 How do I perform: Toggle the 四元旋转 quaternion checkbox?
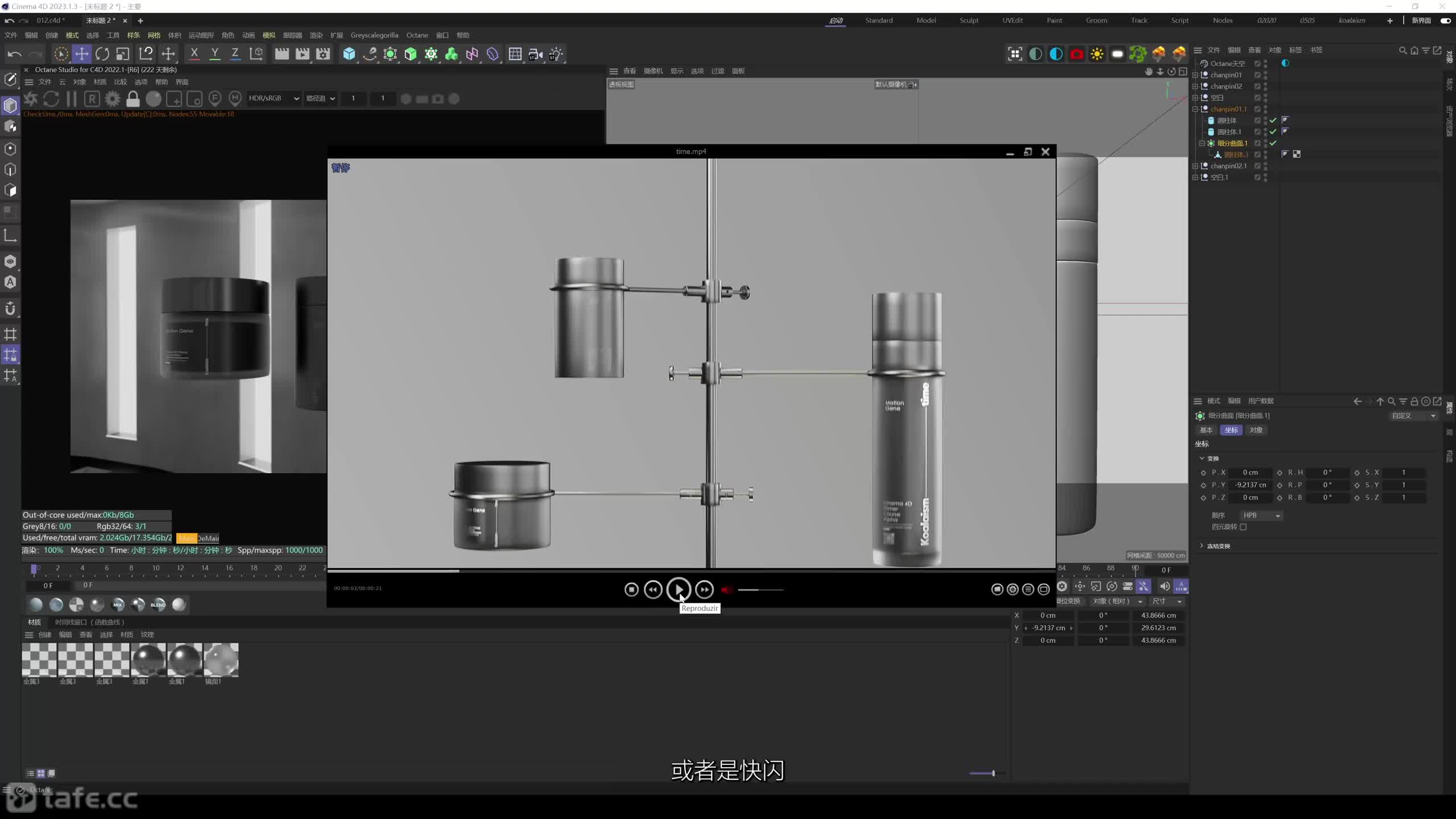pos(1243,527)
